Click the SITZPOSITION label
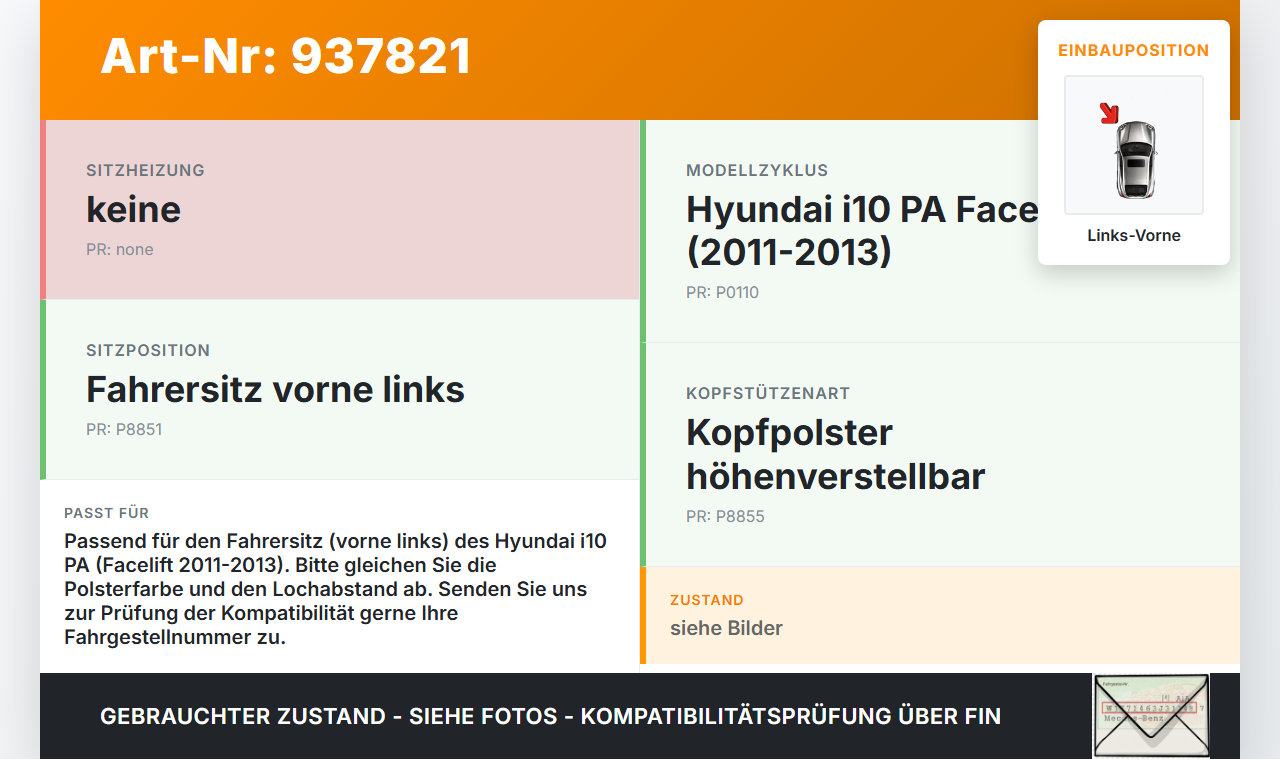This screenshot has width=1280, height=760. [x=148, y=350]
